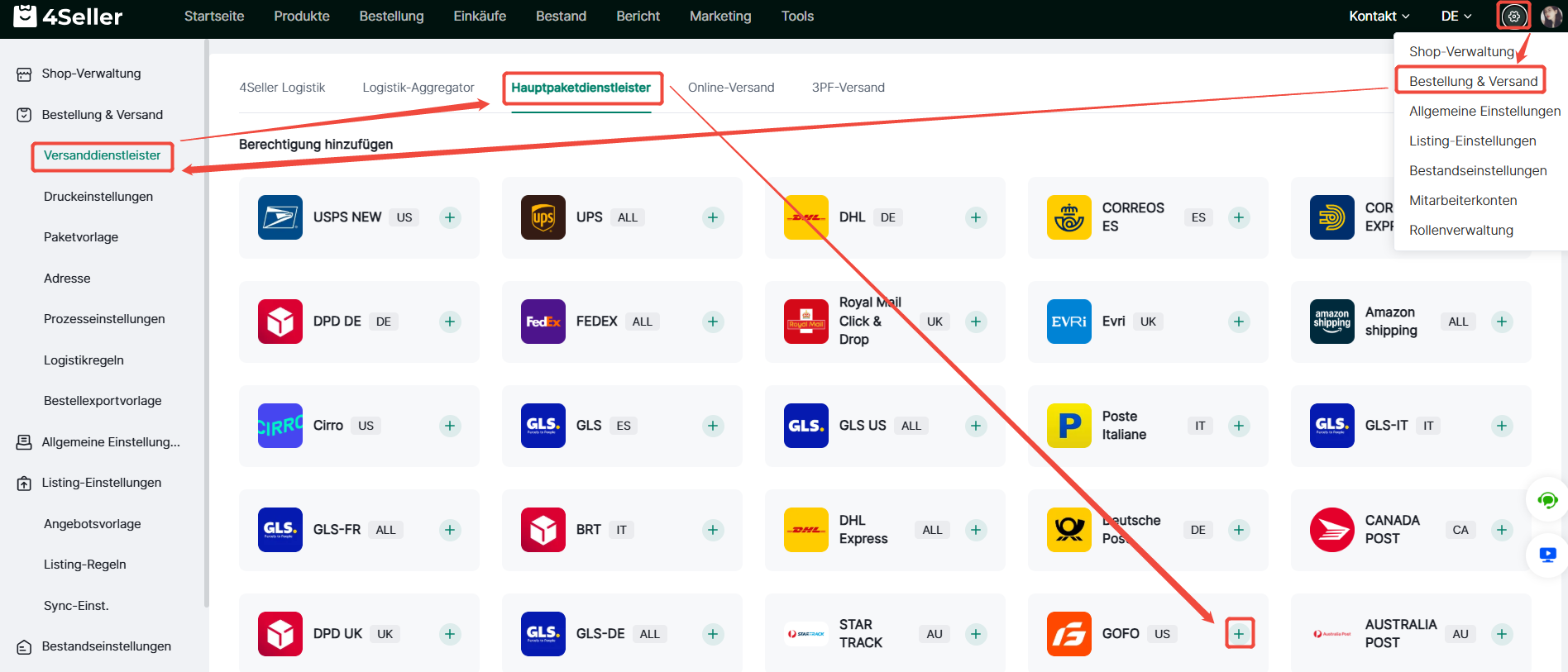Open the blue video tutorial icon
This screenshot has width=1568, height=672.
1547,555
